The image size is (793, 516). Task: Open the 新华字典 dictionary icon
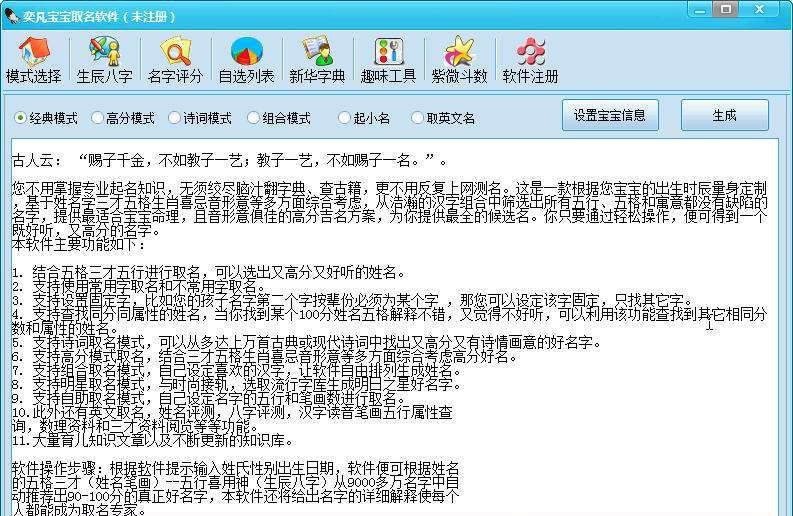coord(317,60)
